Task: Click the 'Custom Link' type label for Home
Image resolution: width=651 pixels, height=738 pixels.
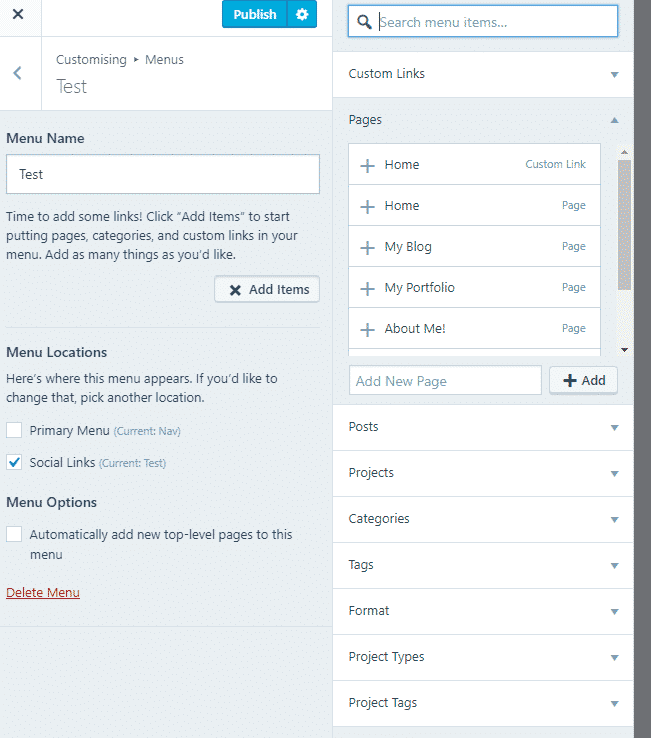Action: click(x=555, y=164)
